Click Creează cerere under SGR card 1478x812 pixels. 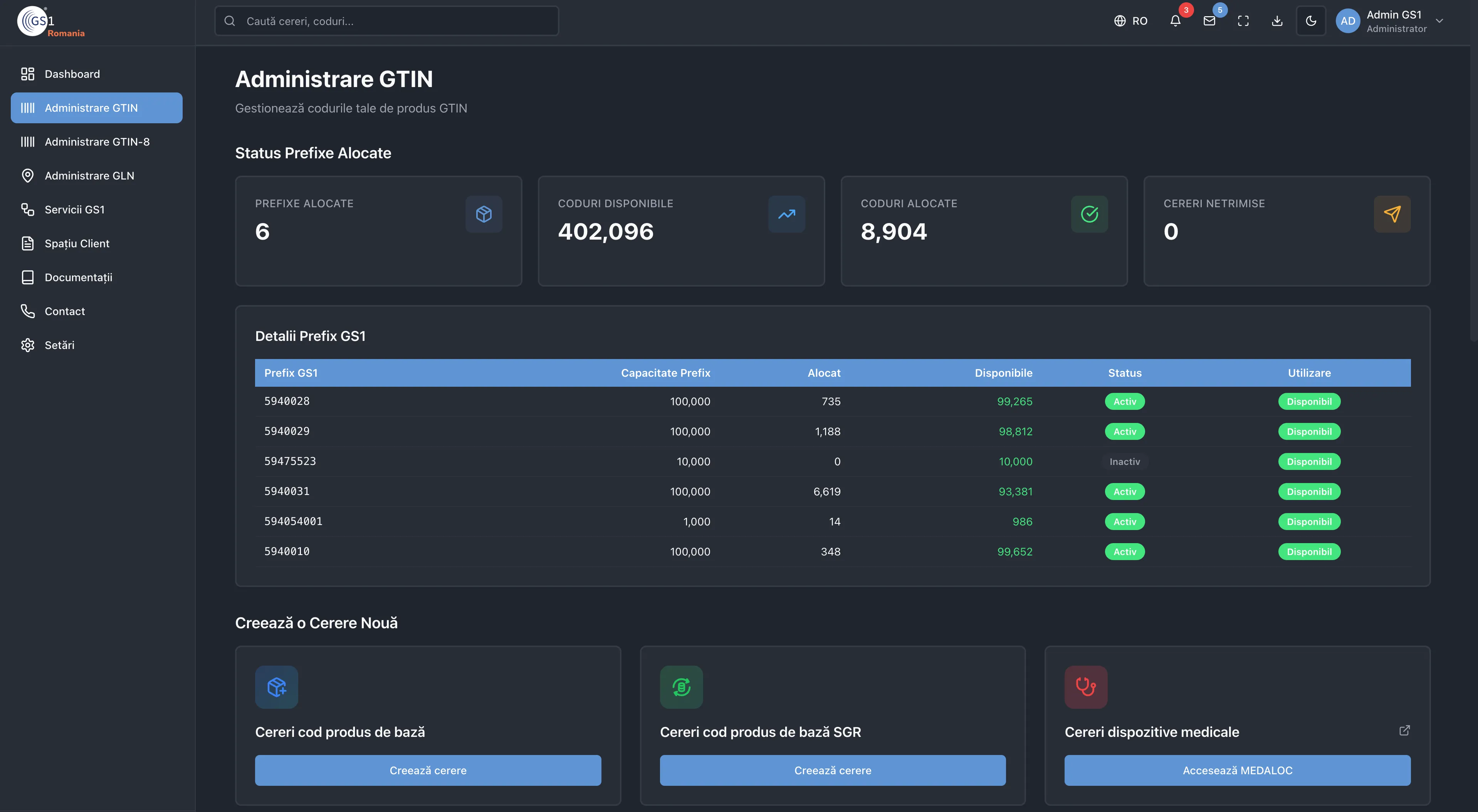click(833, 770)
